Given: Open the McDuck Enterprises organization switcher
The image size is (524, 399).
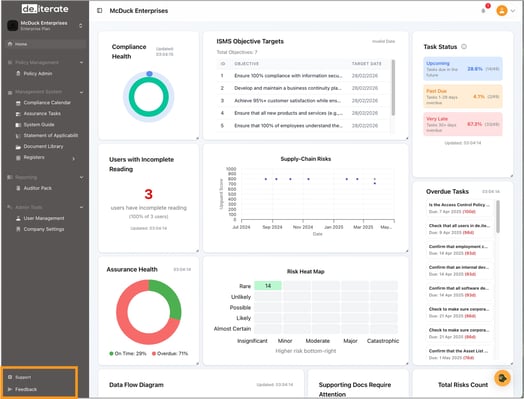Looking at the screenshot, I should pyautogui.click(x=45, y=25).
